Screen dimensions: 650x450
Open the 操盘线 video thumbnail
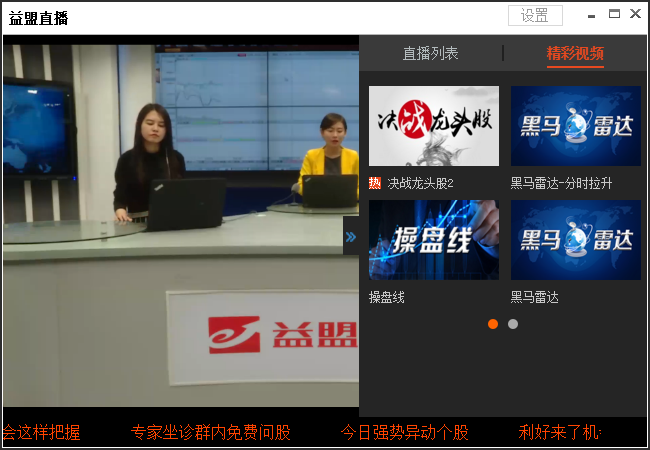[x=434, y=240]
